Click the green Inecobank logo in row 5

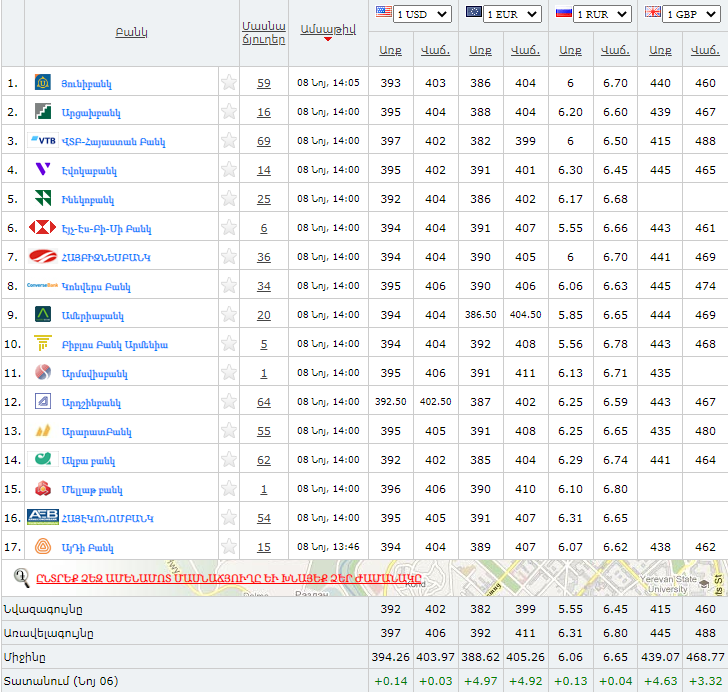pos(43,198)
